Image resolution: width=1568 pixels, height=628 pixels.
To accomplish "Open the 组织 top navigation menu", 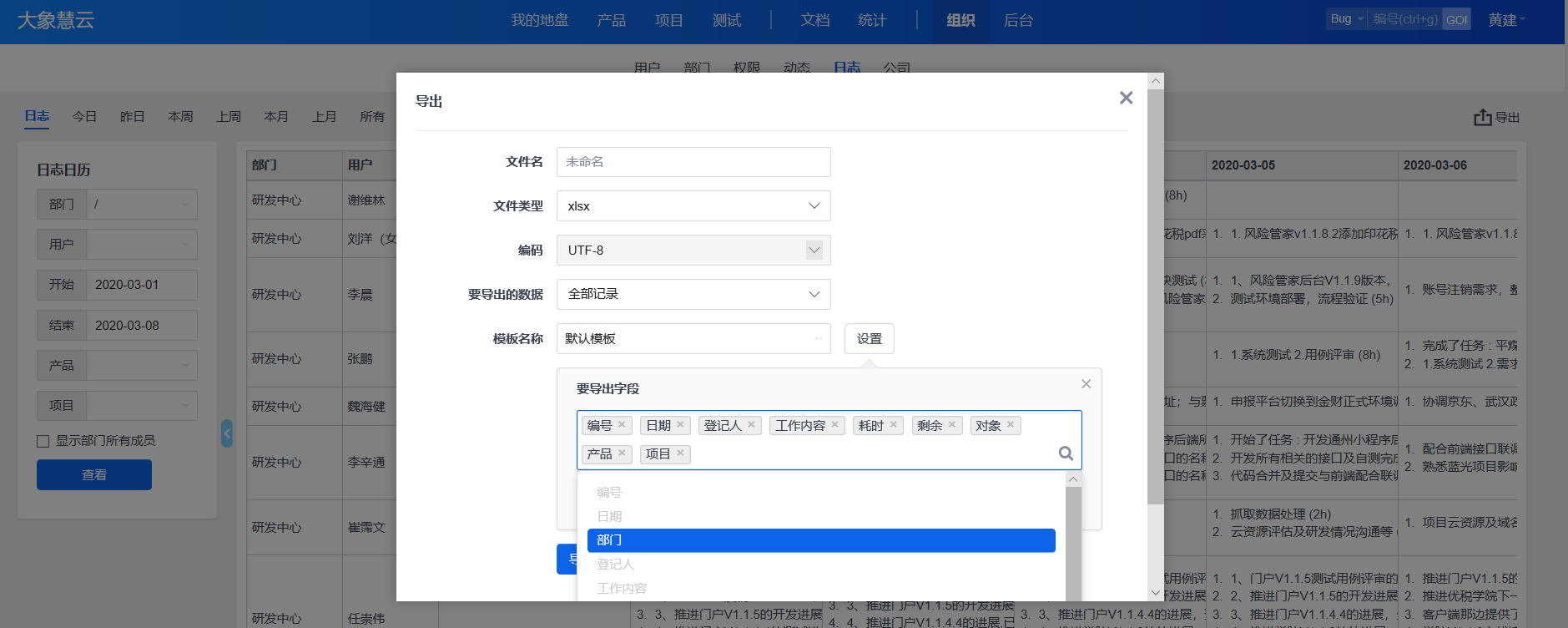I will coord(960,21).
